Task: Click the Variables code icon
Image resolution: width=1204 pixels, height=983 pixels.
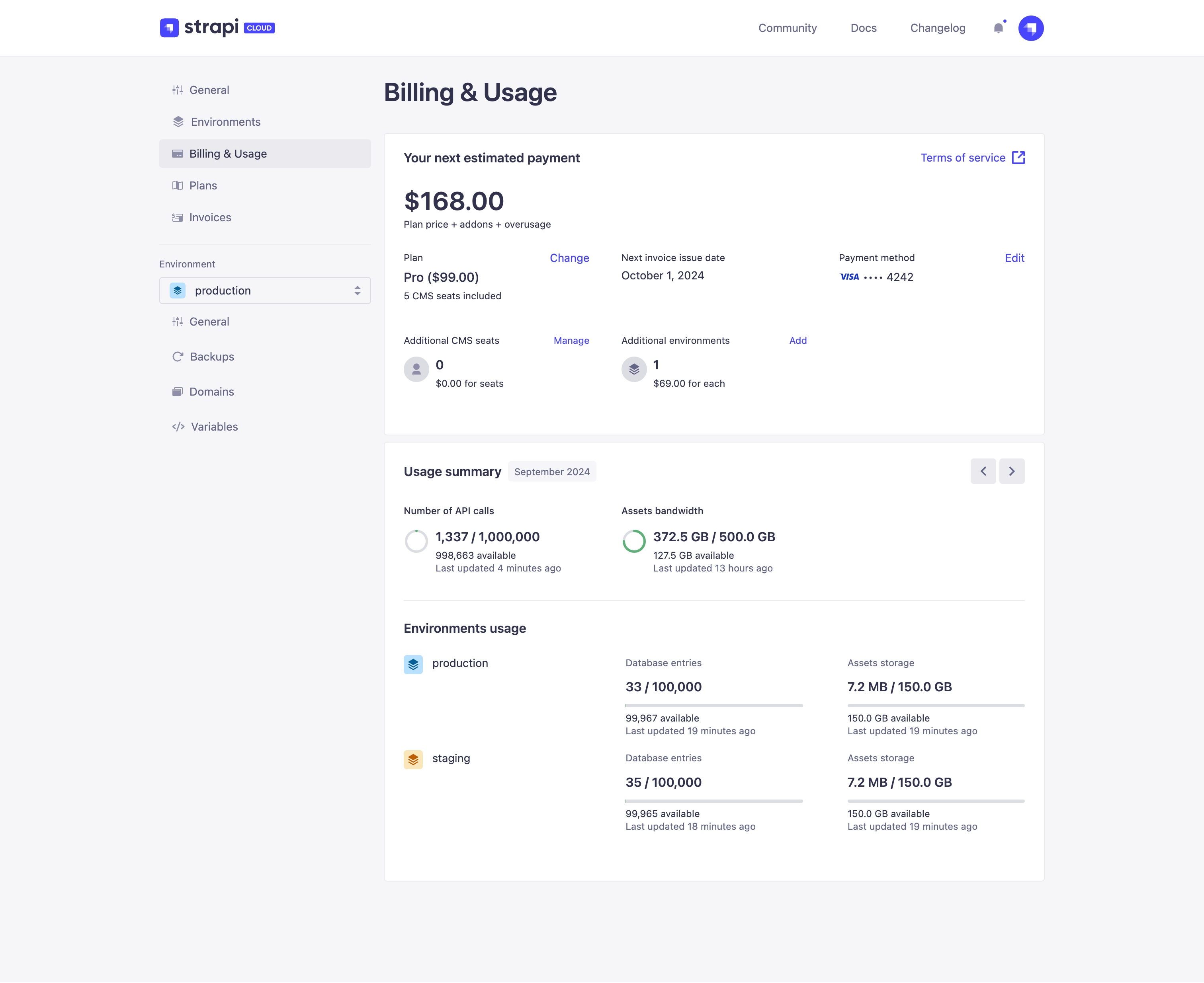Action: [178, 426]
